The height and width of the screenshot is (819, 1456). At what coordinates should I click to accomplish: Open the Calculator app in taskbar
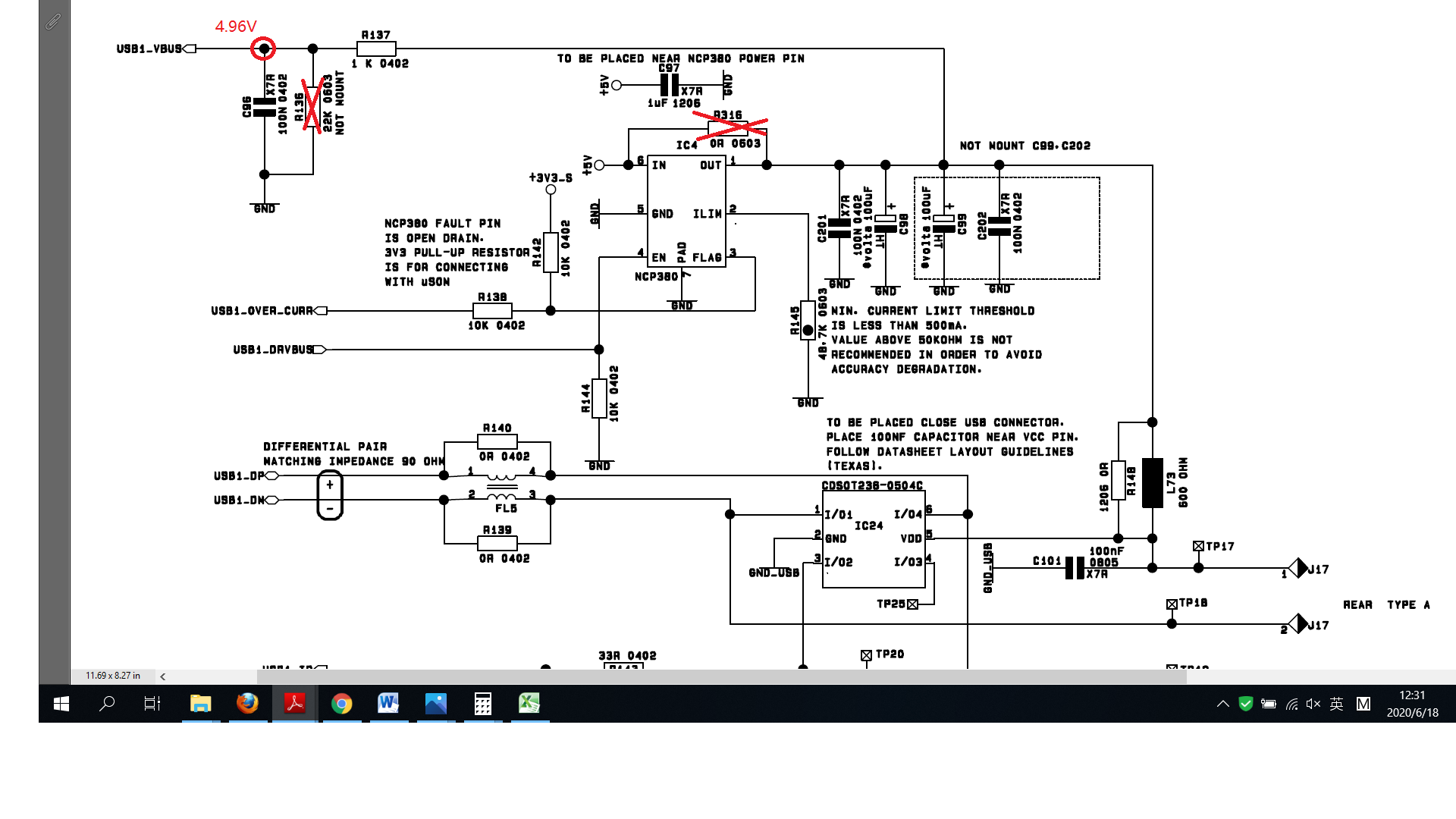pos(482,704)
